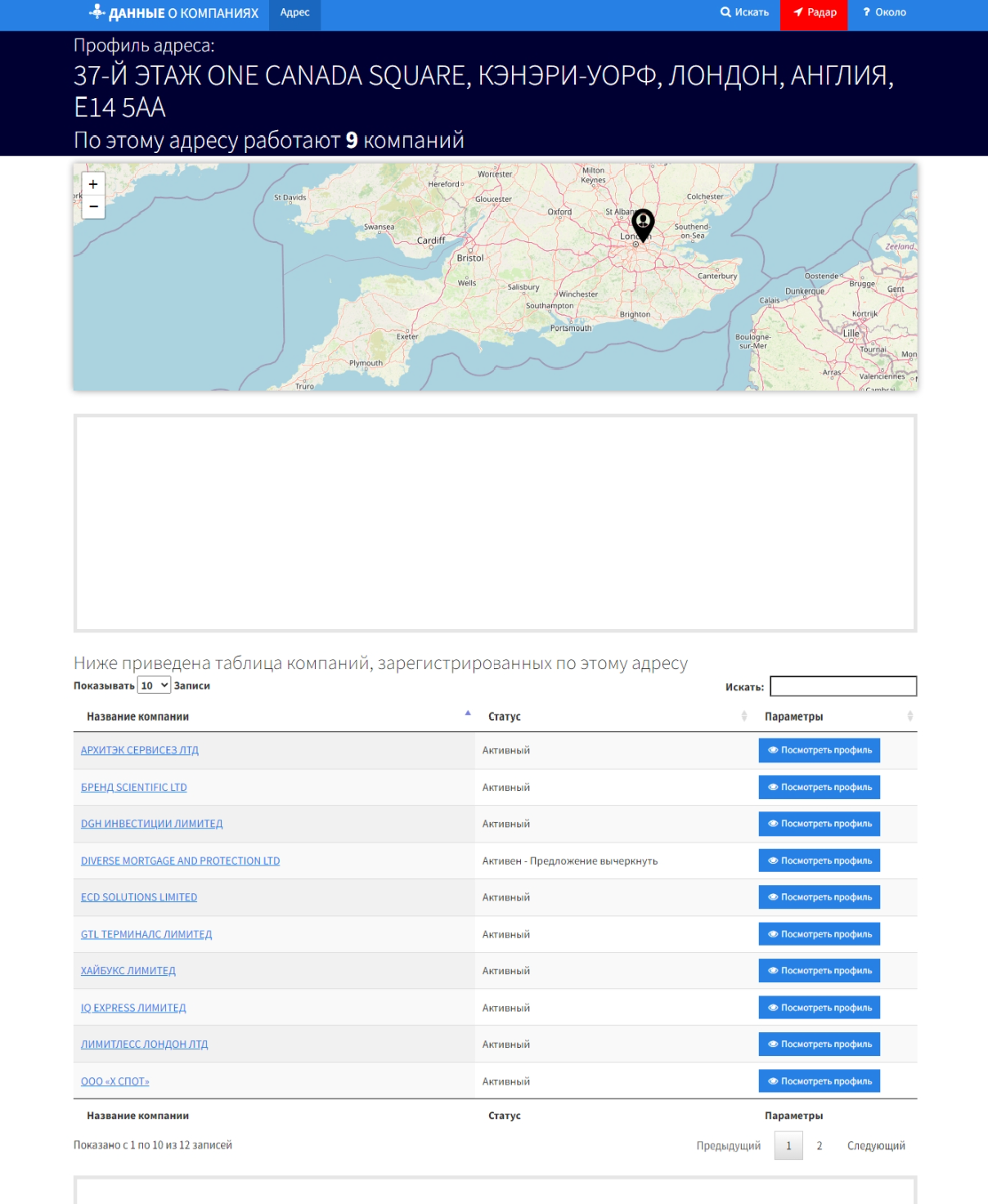Click the site logo icon in header

coord(97,12)
